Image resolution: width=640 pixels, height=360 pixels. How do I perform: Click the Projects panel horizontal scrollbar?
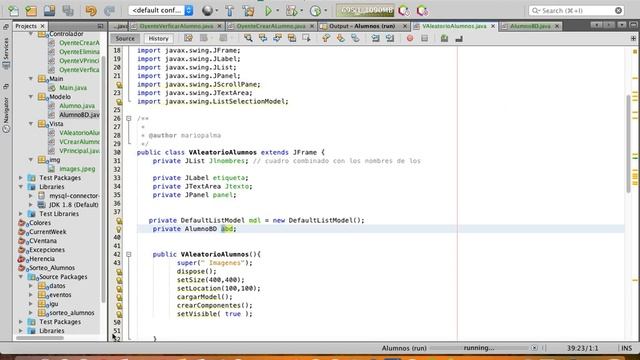coord(40,337)
